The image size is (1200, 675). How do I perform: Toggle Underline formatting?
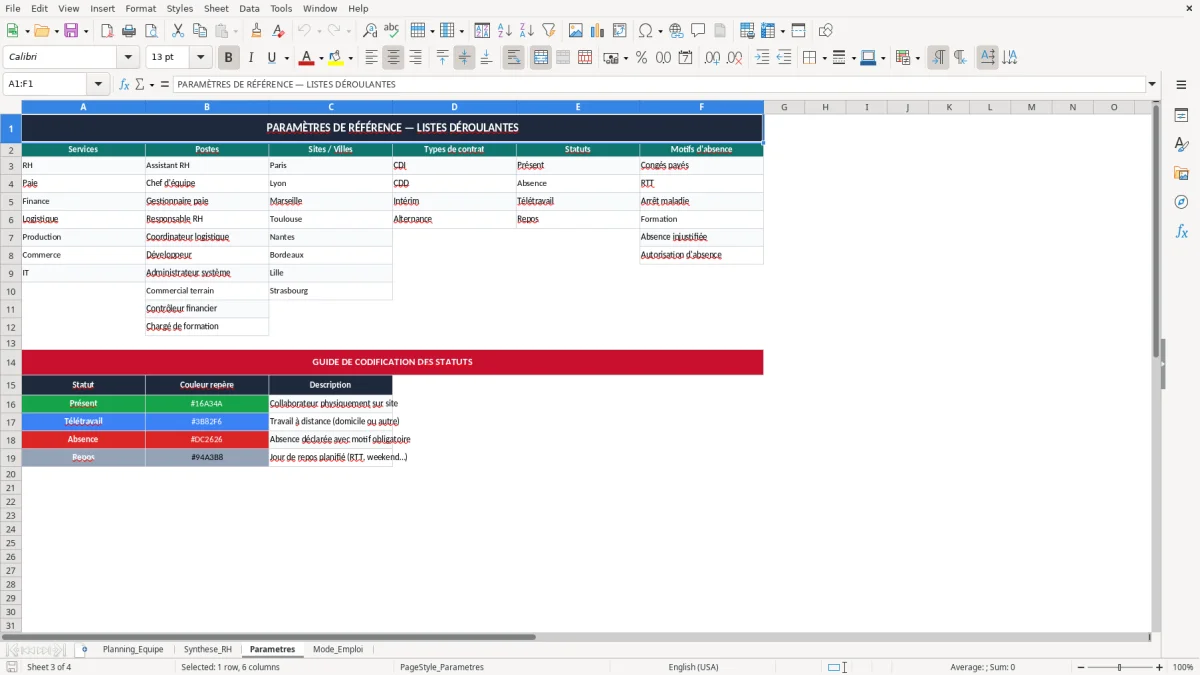click(x=271, y=58)
